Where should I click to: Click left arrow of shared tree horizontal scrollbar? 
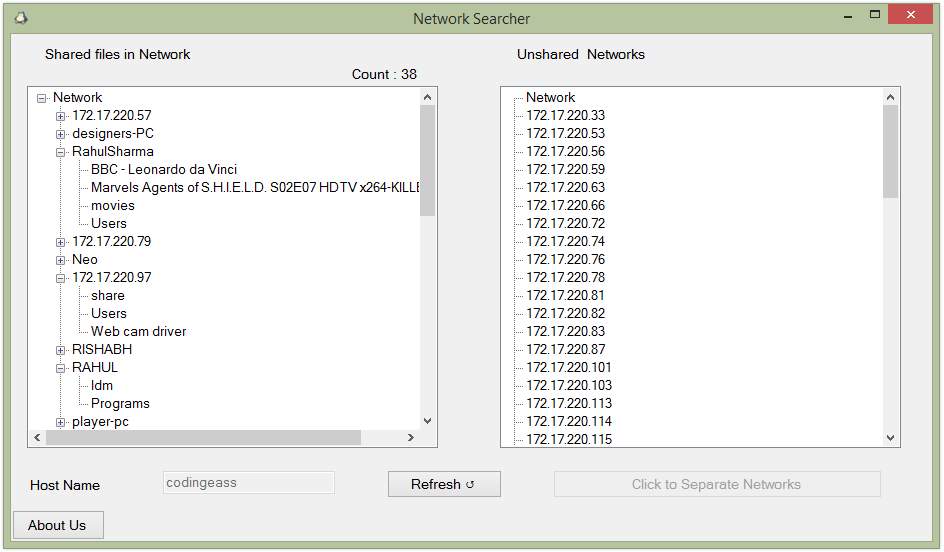(x=37, y=438)
